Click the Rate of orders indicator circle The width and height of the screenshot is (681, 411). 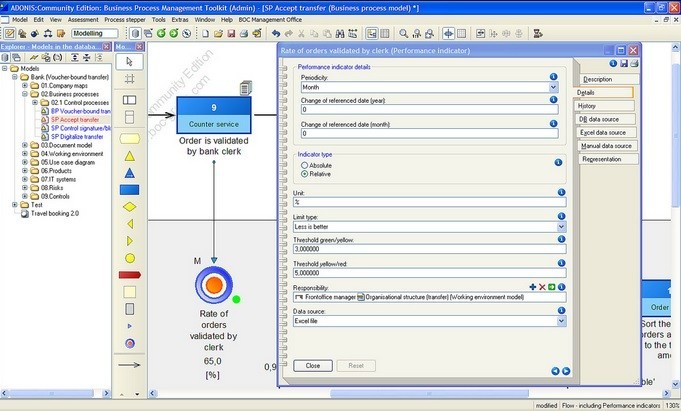[x=214, y=286]
